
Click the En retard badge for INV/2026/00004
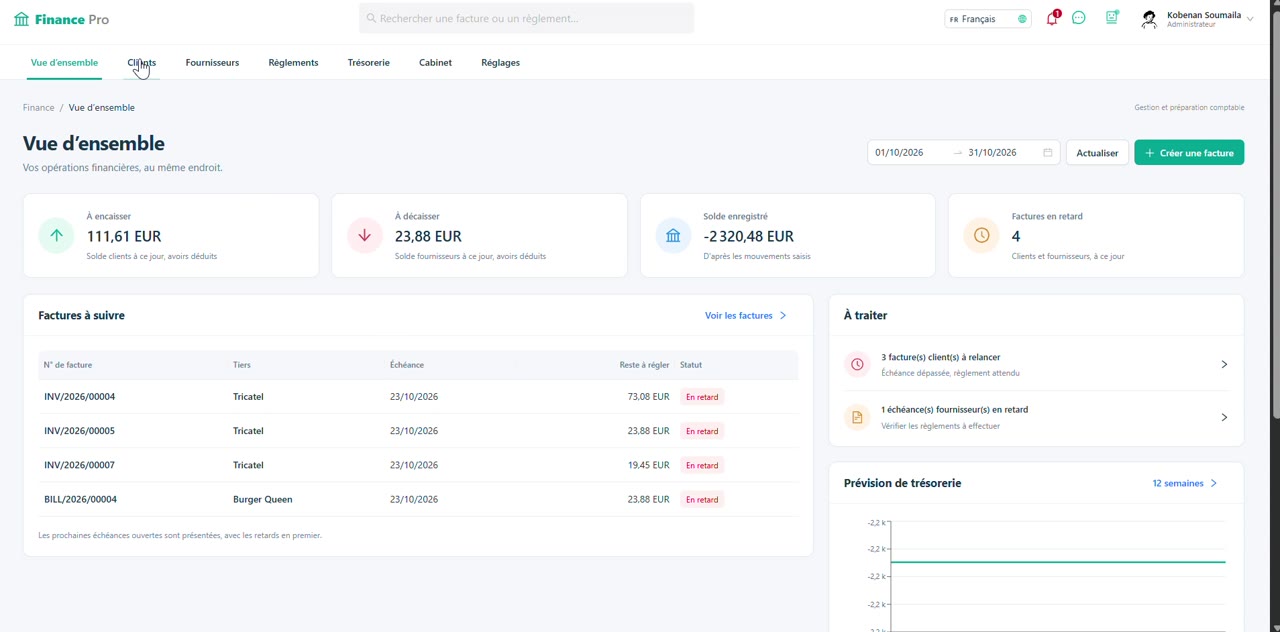click(x=702, y=397)
